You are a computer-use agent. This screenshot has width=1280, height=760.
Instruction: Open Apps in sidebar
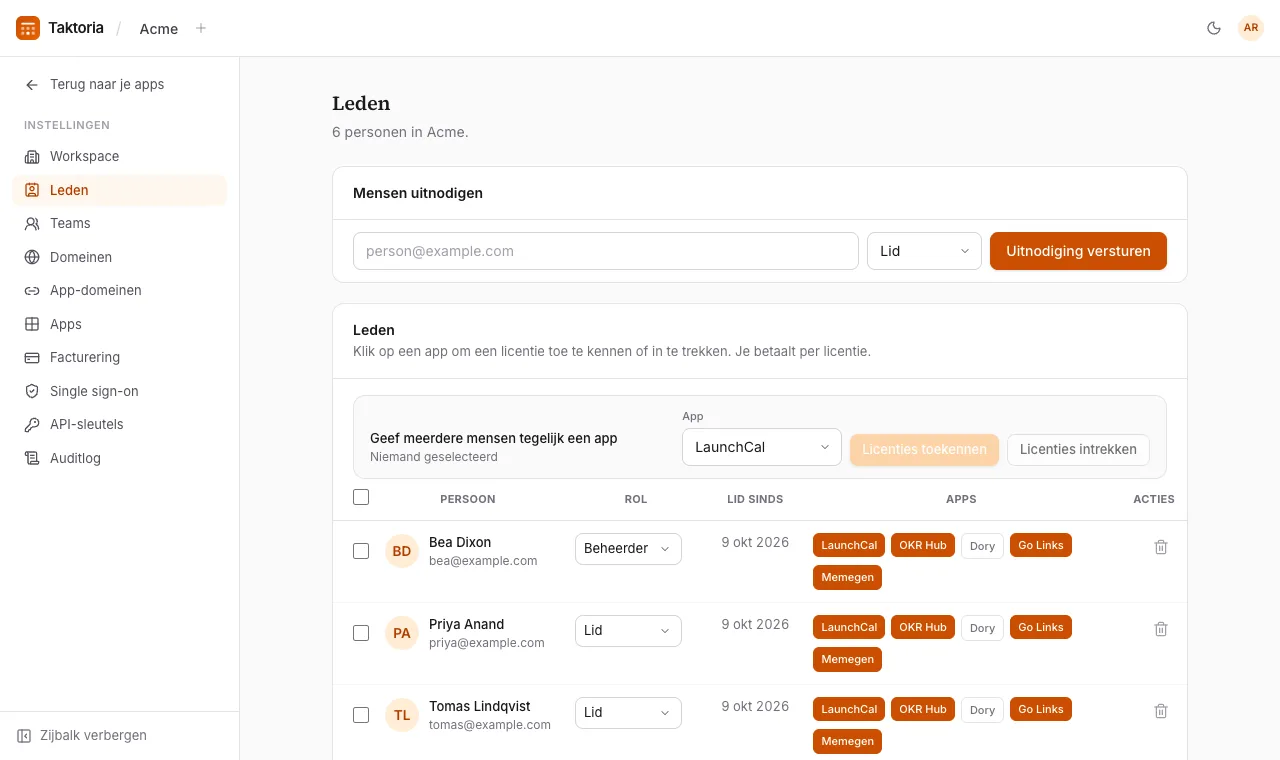pos(119,324)
